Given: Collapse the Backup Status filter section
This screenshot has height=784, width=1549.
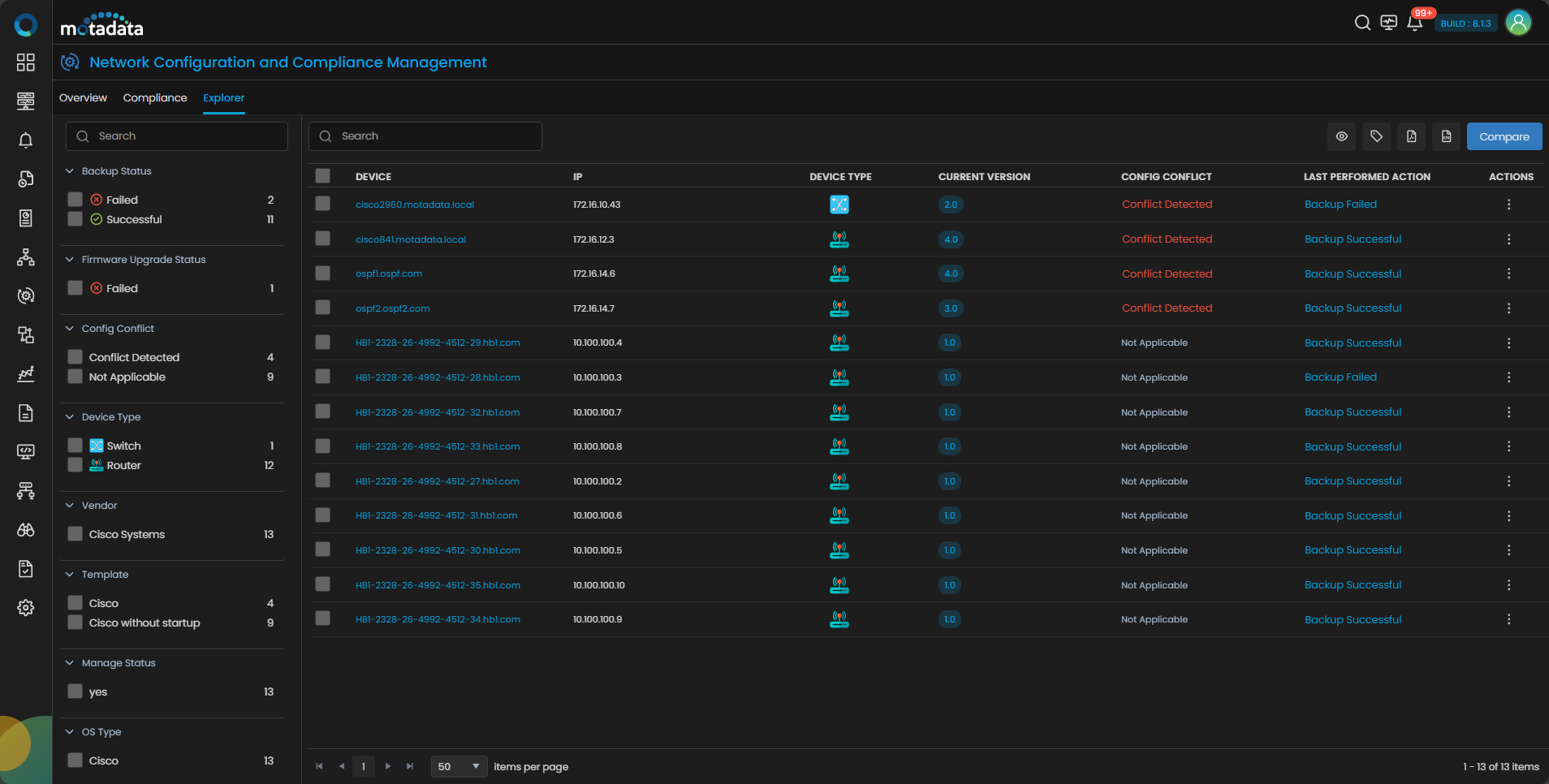Looking at the screenshot, I should (x=70, y=171).
